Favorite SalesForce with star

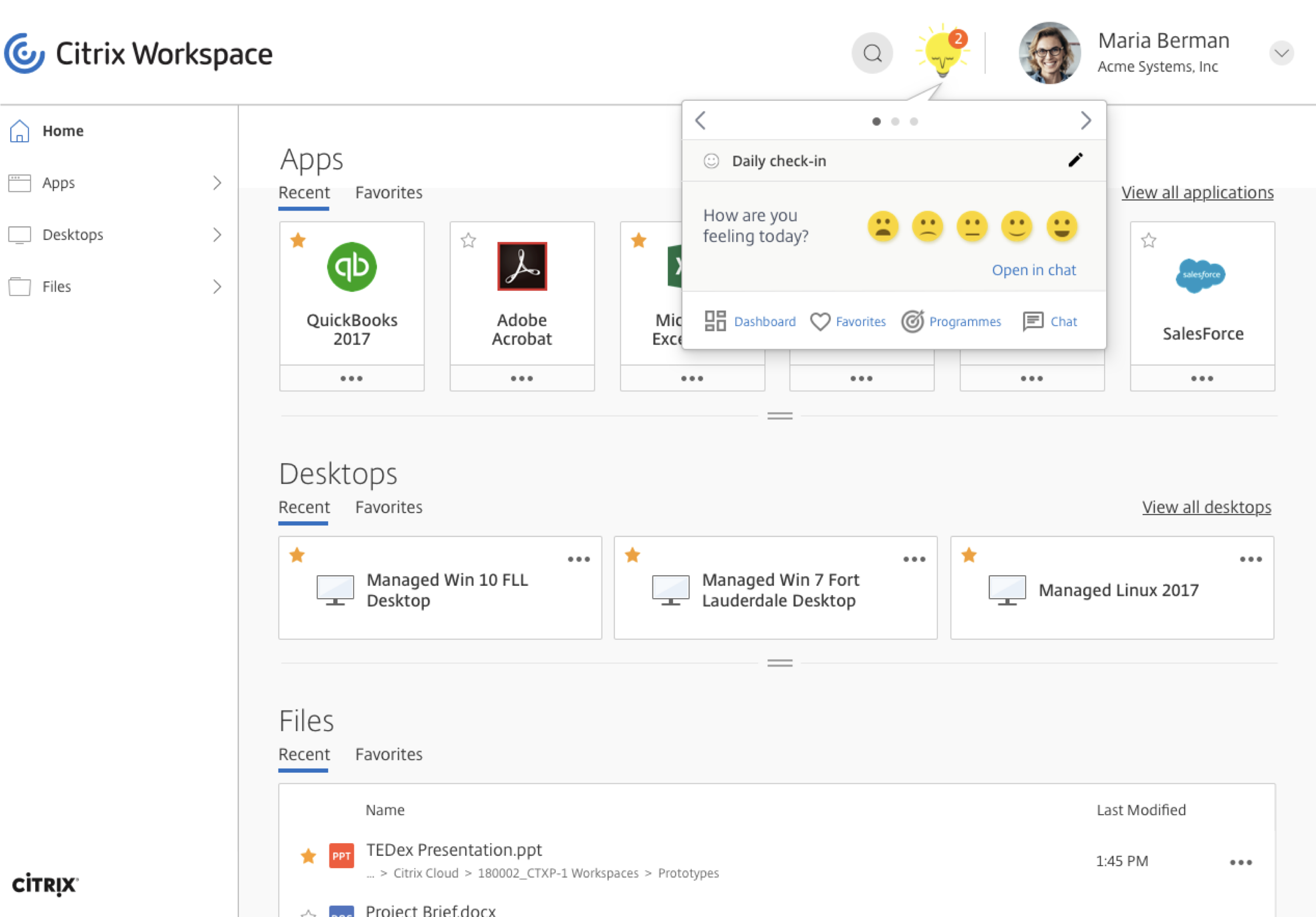click(x=1149, y=240)
